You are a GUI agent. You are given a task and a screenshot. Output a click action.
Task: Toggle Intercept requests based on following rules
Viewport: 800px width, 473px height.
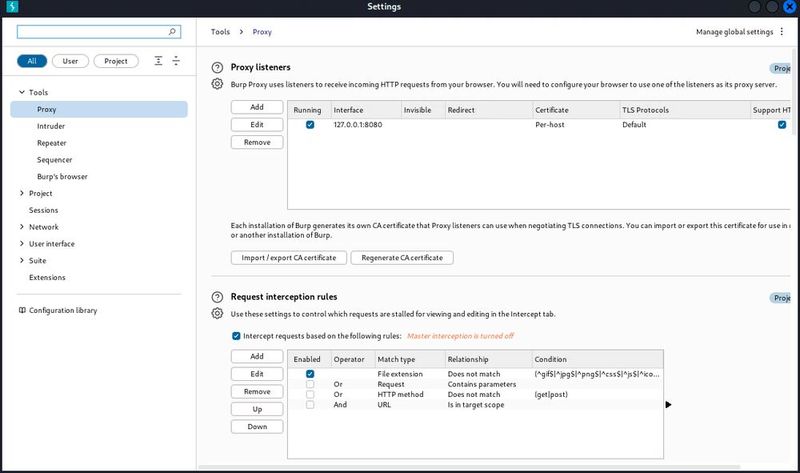236,336
